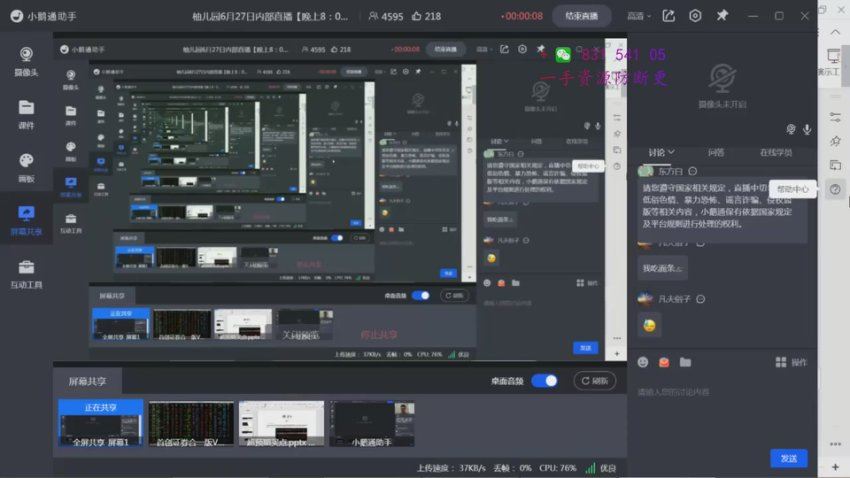The height and width of the screenshot is (478, 850).
Task: Click the green signal bars icon next to 优良
Action: (x=590, y=468)
